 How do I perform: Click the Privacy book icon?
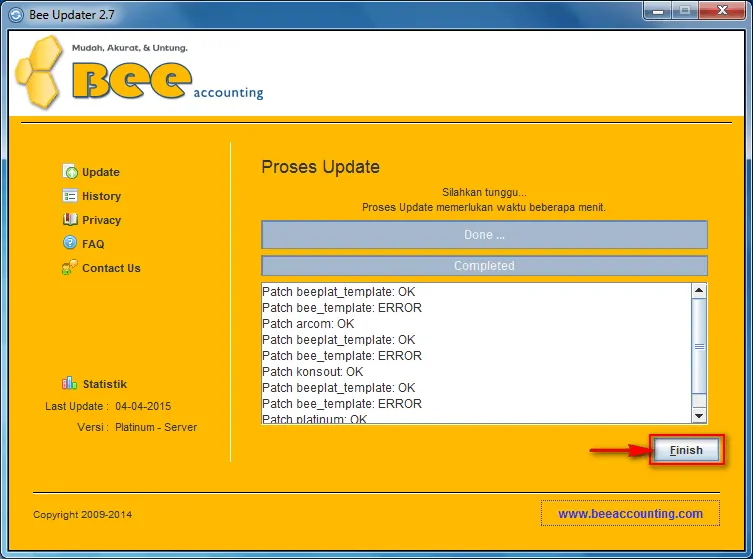(x=70, y=219)
